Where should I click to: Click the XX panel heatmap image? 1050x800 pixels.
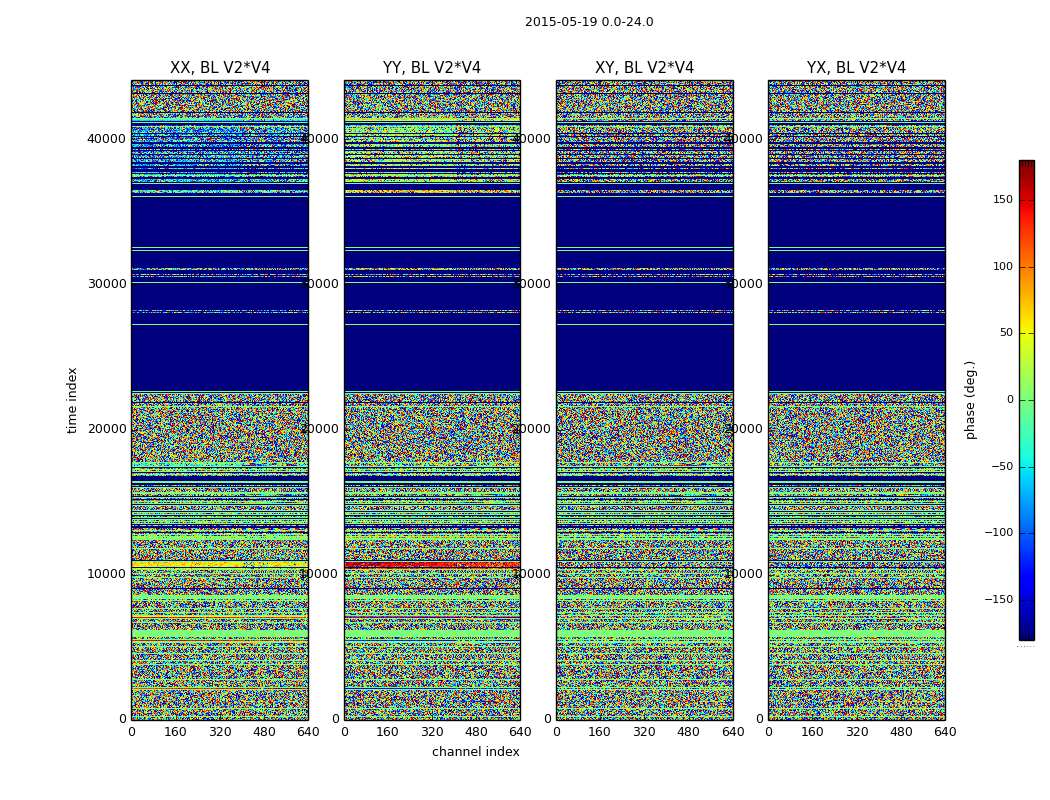[220, 400]
